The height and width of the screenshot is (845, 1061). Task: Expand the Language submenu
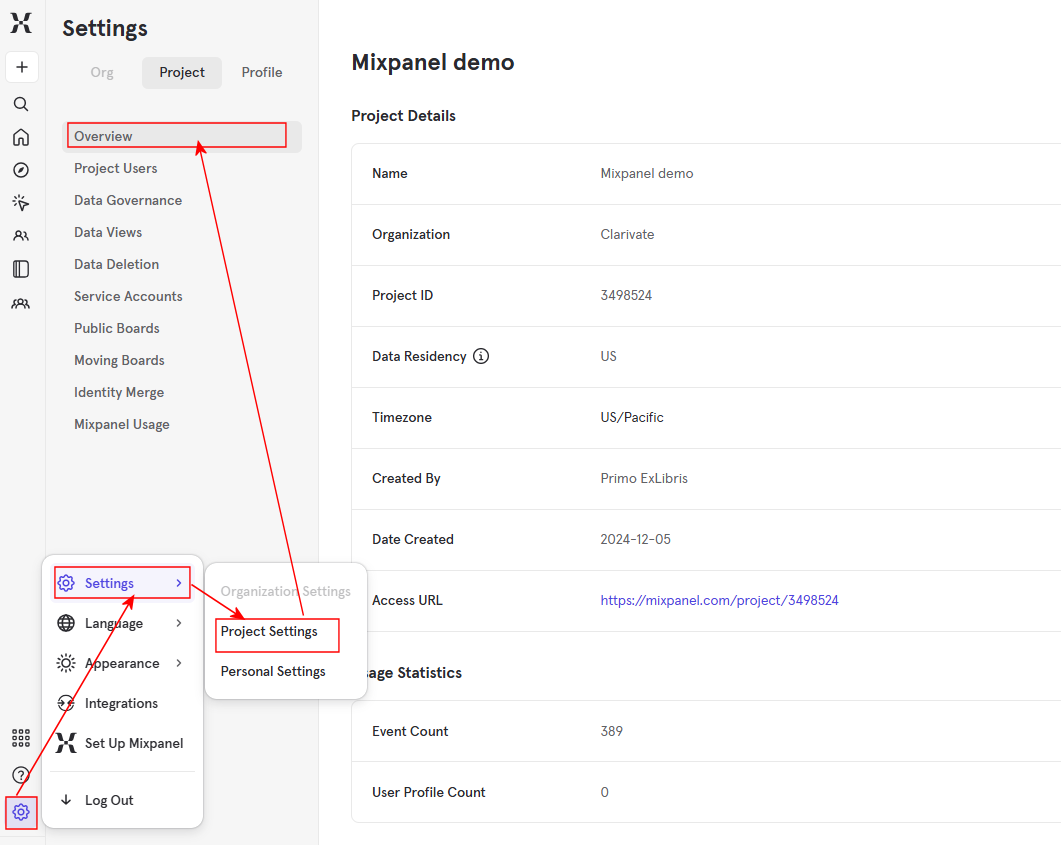point(112,623)
